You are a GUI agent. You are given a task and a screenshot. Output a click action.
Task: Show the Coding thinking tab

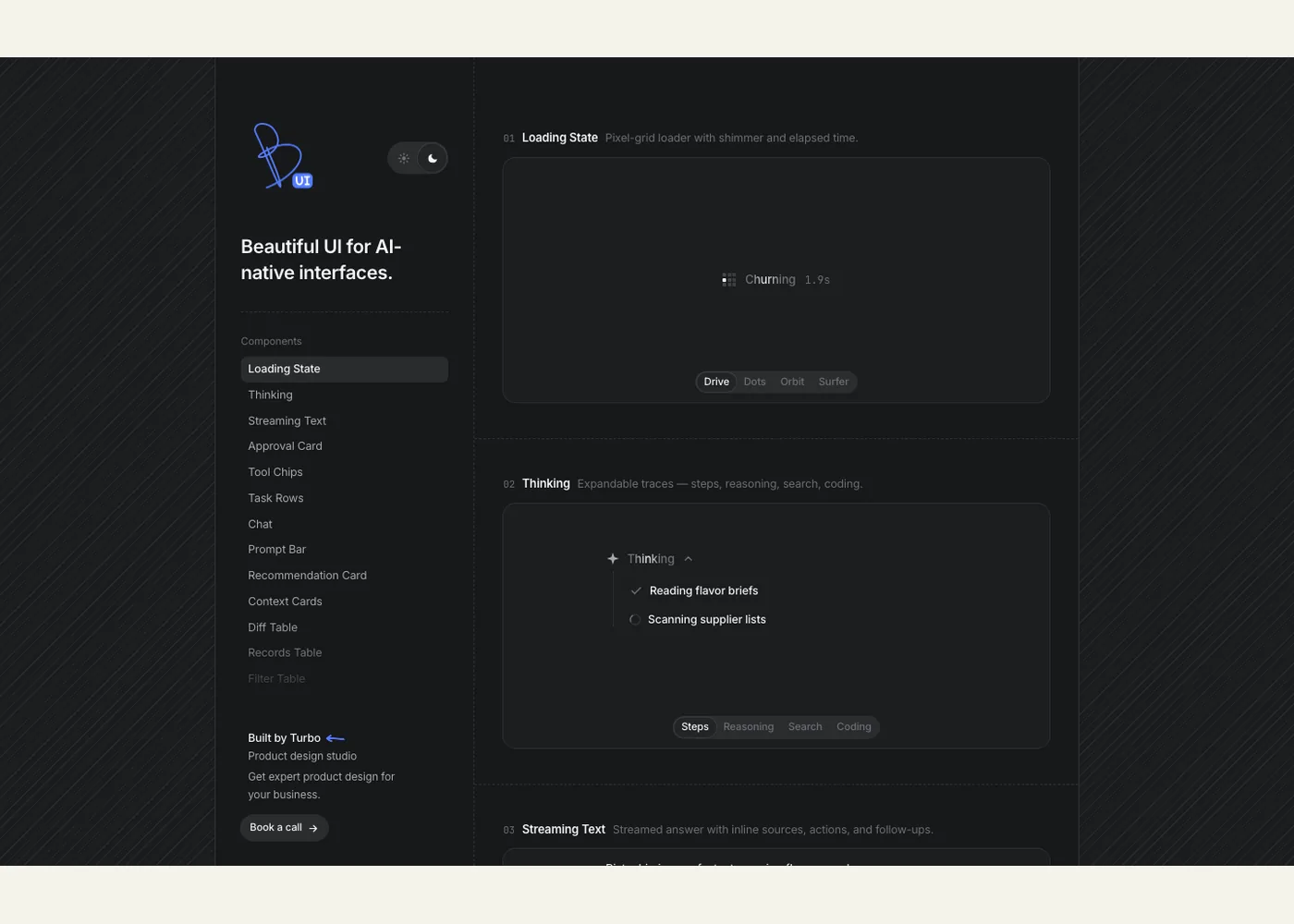(854, 727)
